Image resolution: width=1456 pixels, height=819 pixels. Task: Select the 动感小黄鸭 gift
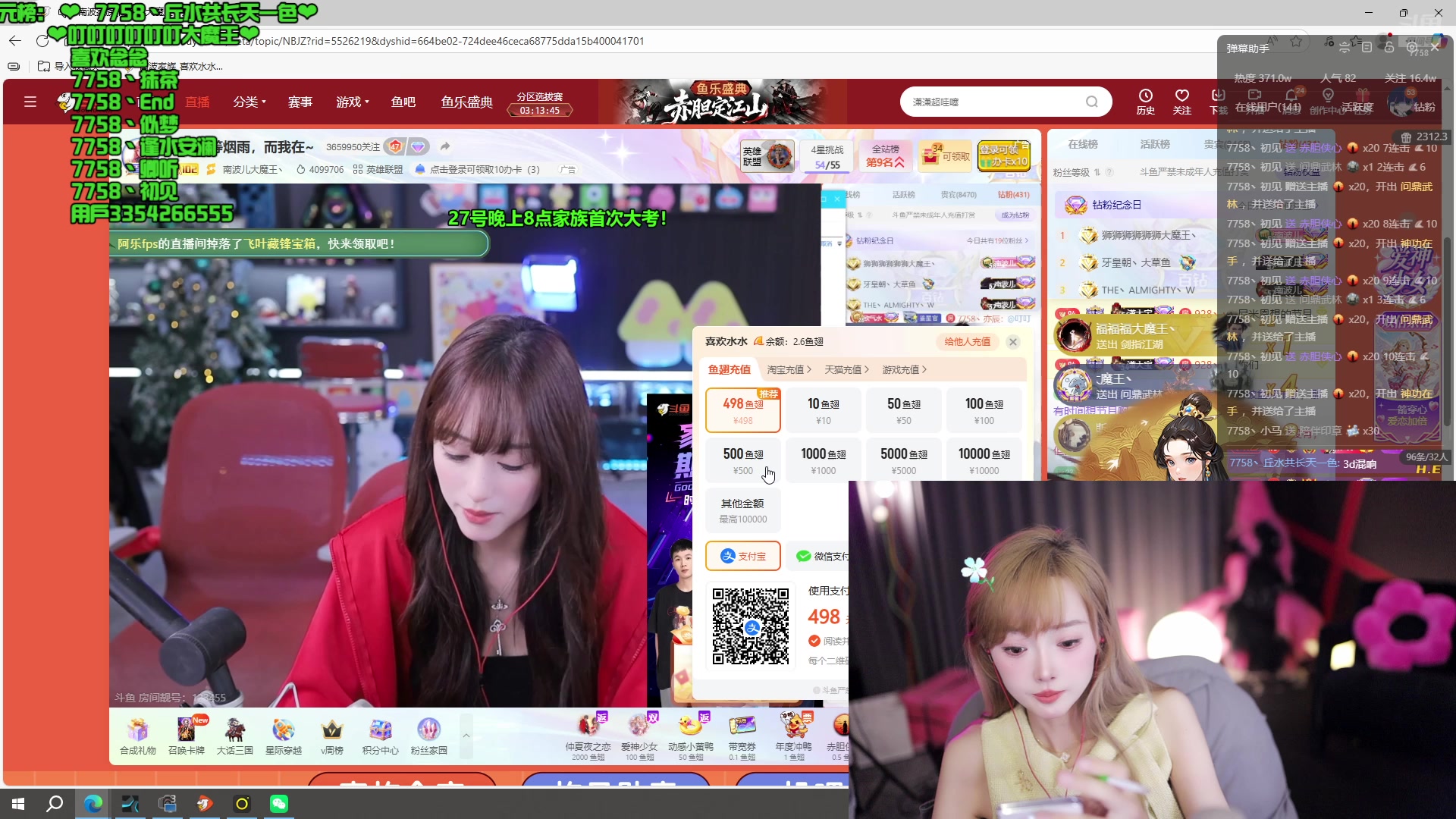click(691, 736)
